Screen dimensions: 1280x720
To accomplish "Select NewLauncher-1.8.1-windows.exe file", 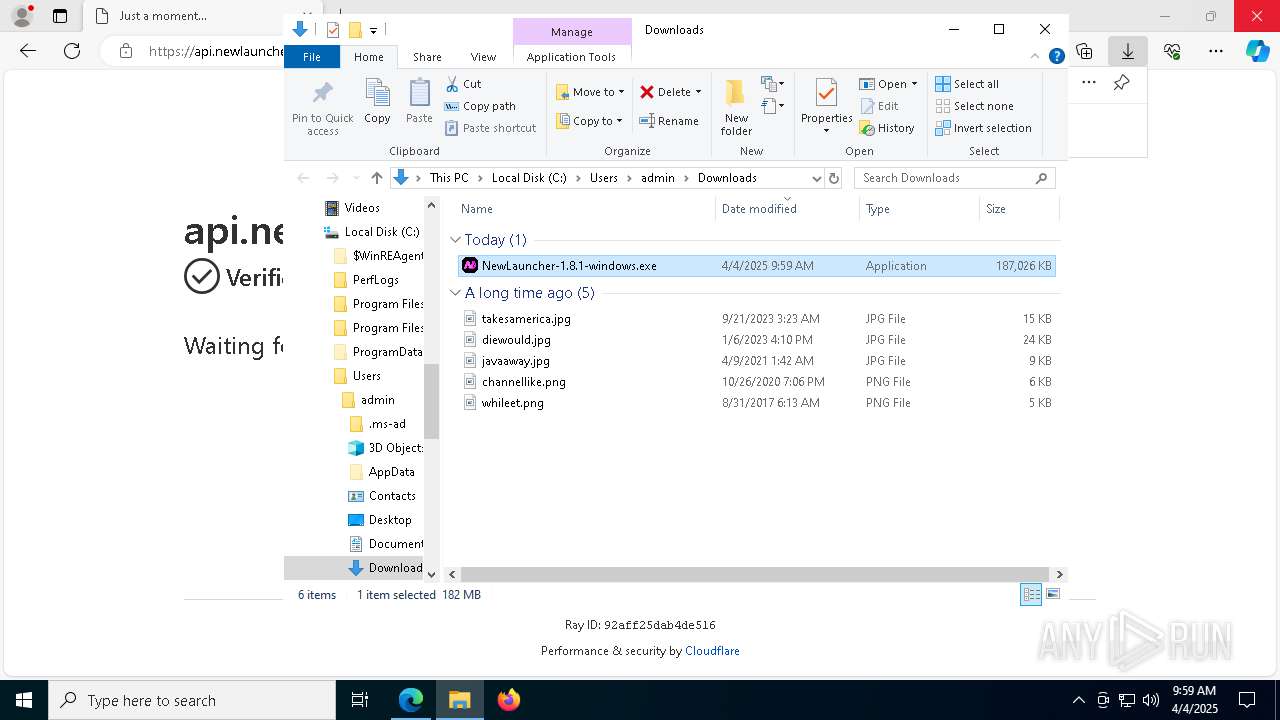I will 756,266.
